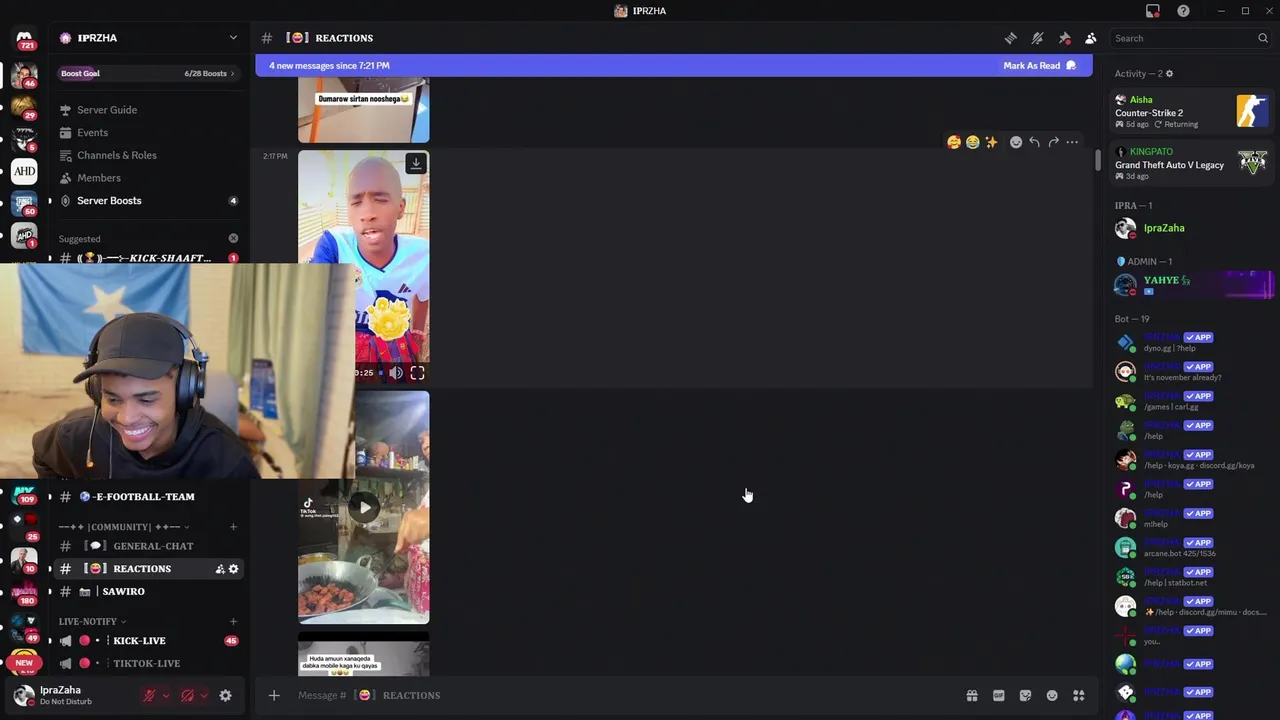Open the AHD server icon in server list

tap(24, 171)
